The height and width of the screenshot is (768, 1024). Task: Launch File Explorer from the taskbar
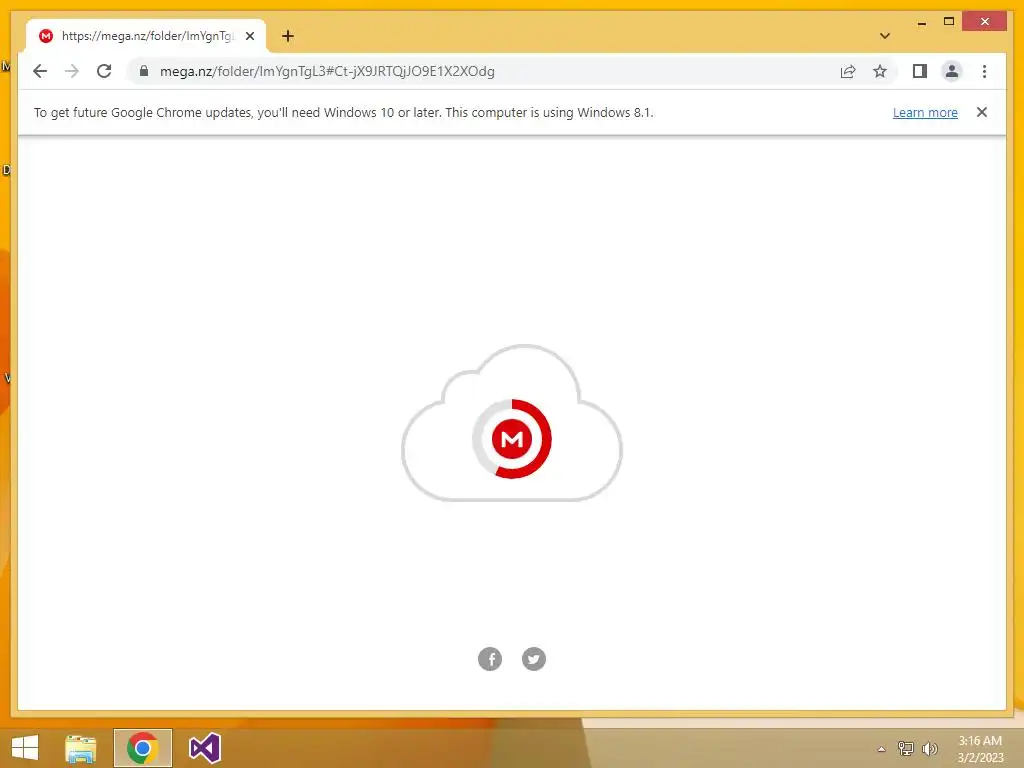tap(81, 748)
